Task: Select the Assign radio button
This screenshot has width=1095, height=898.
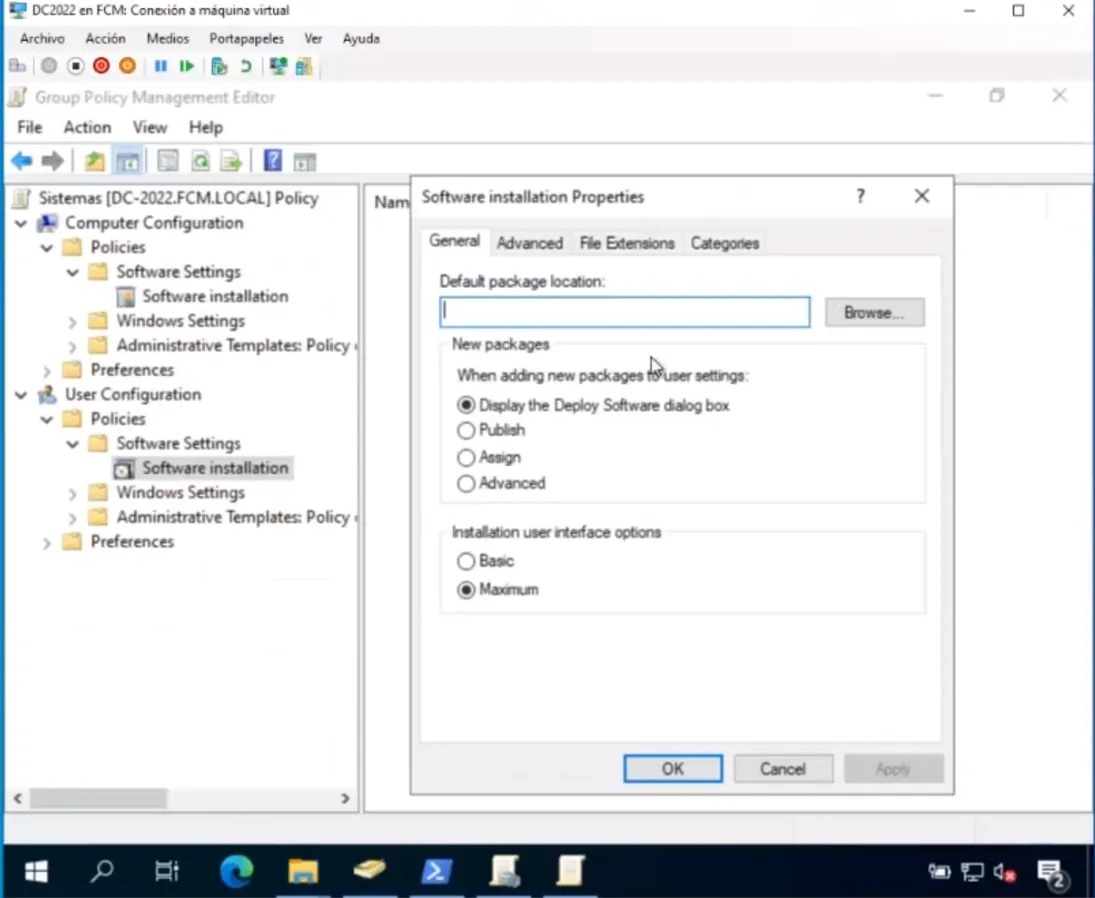Action: click(x=466, y=457)
